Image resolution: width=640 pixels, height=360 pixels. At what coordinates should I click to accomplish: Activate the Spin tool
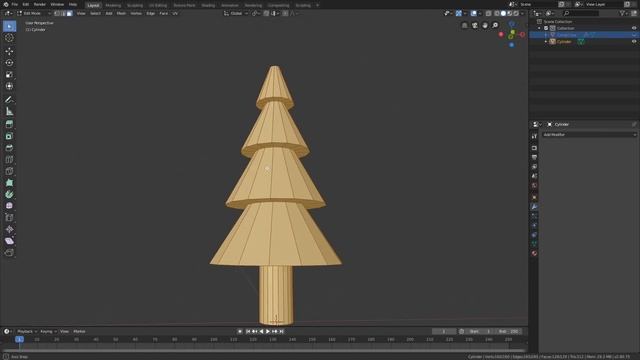coord(9,194)
